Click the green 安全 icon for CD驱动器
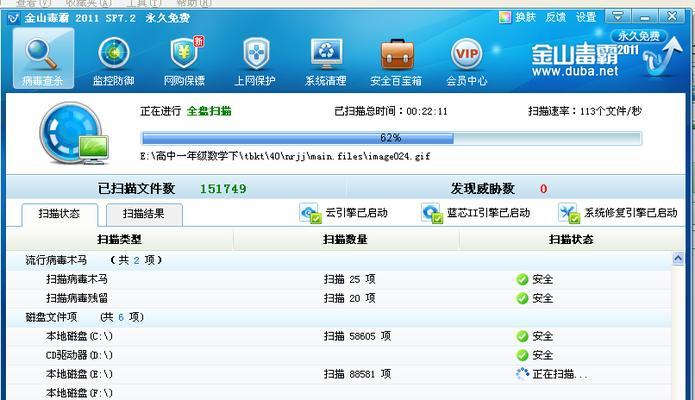This screenshot has height=400, width=695. (522, 356)
